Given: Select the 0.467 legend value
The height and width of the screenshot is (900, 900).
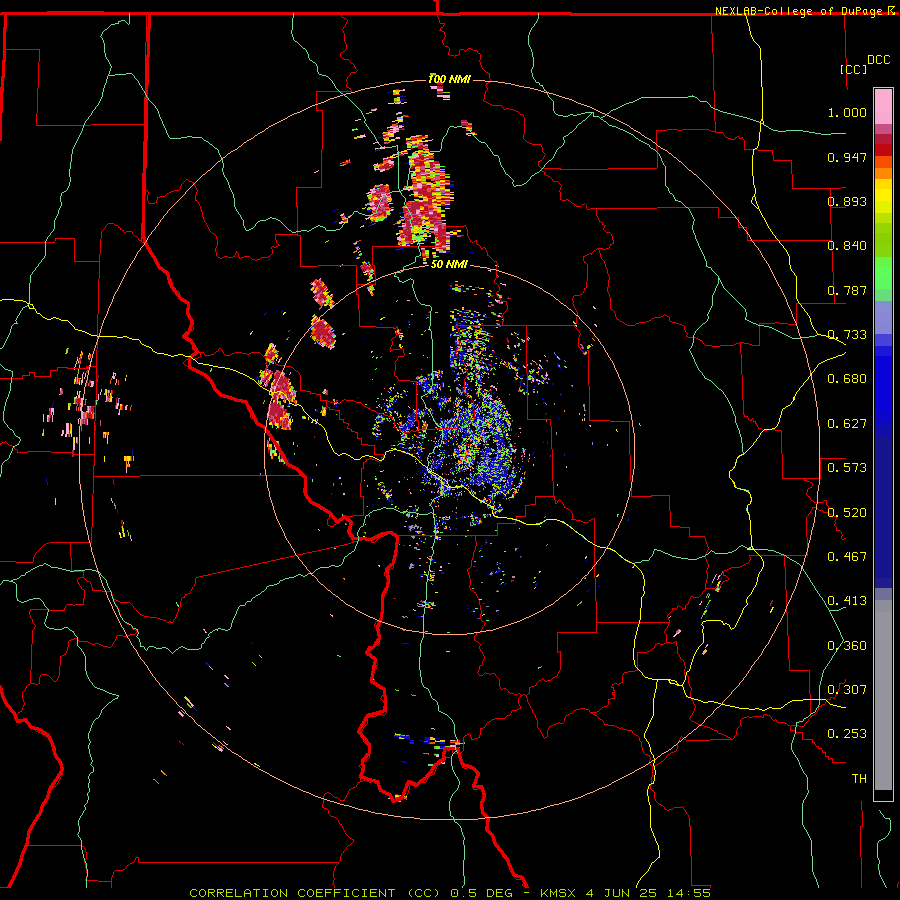Looking at the screenshot, I should tap(847, 557).
